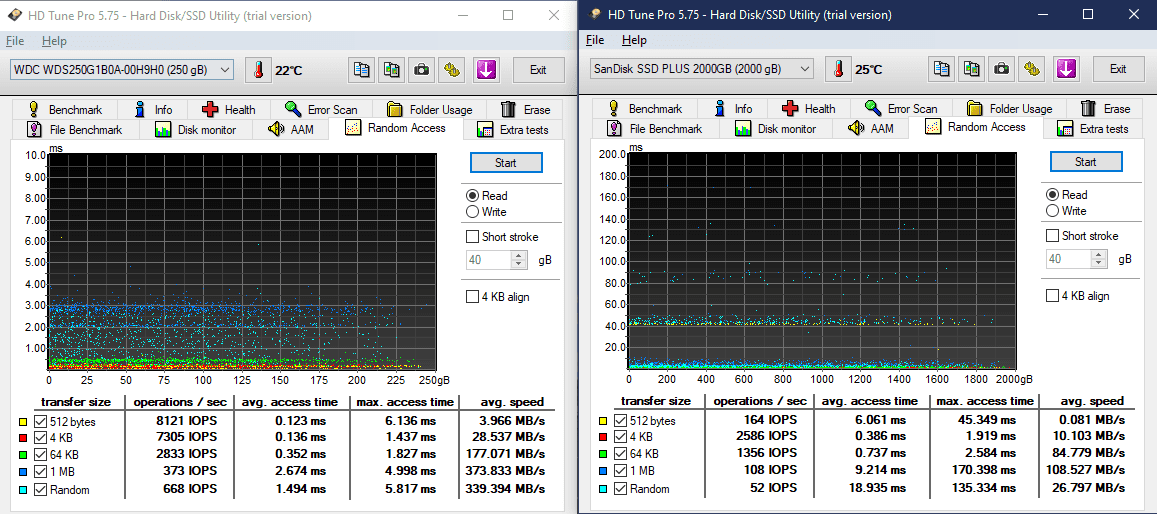1157x514 pixels.
Task: Select Read radio button in WDC window
Action: [473, 195]
